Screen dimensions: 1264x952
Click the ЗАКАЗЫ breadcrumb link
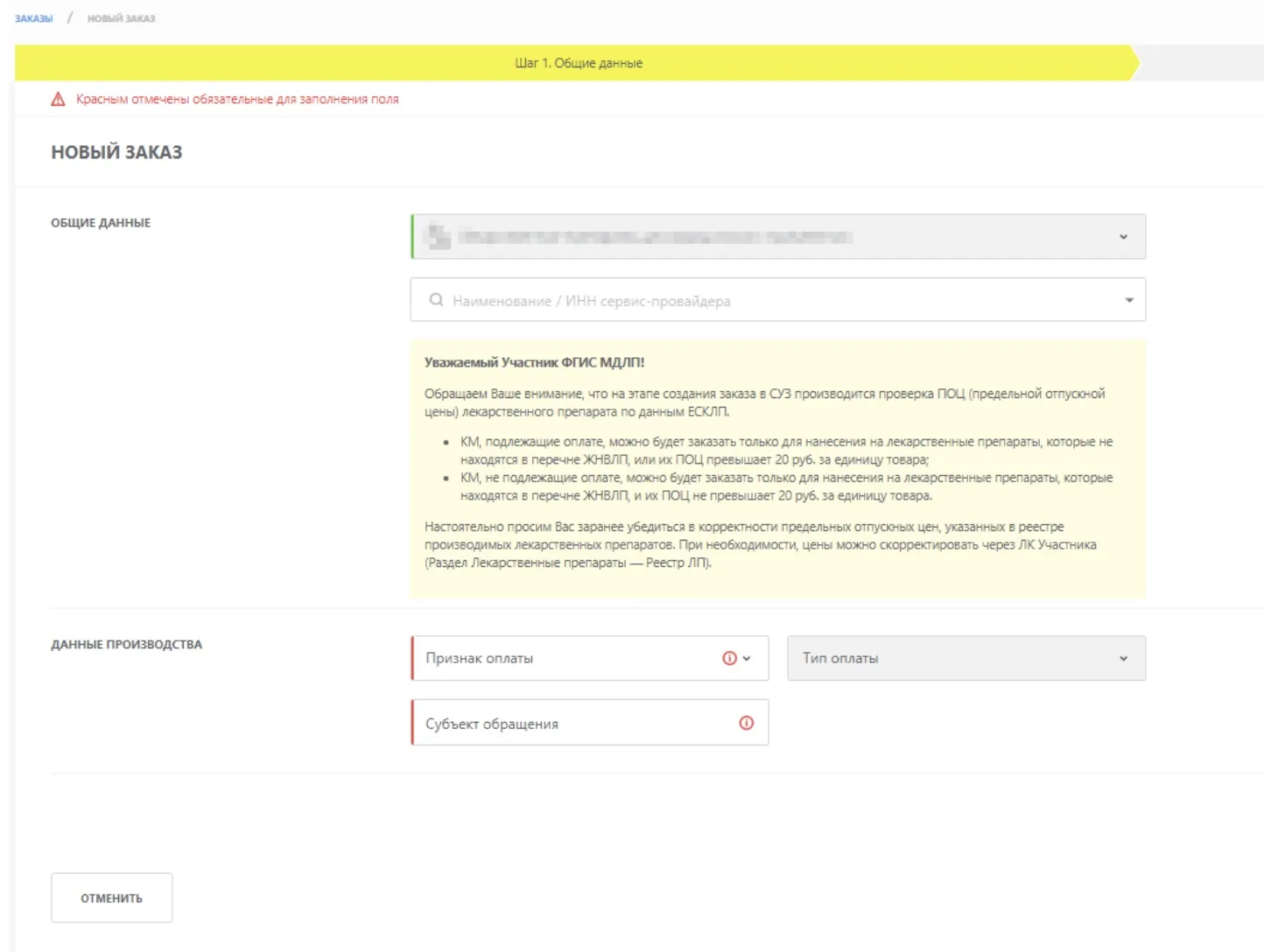click(x=33, y=18)
